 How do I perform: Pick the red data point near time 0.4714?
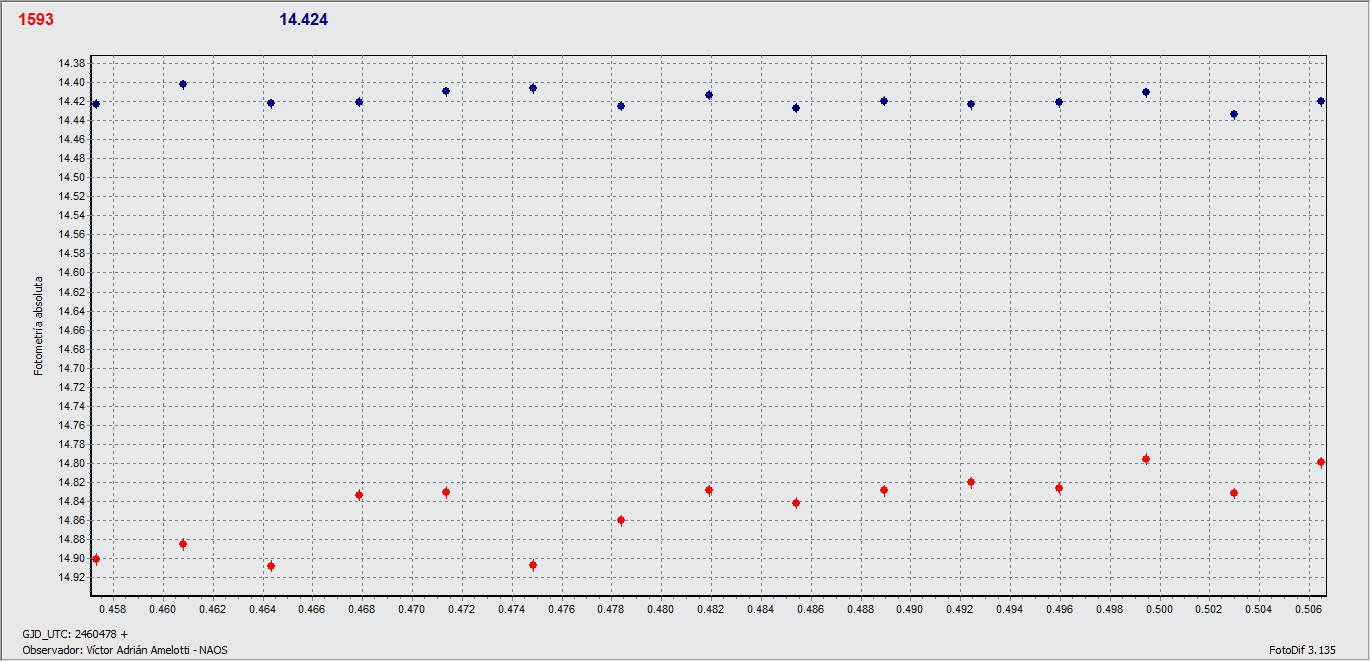click(x=446, y=492)
